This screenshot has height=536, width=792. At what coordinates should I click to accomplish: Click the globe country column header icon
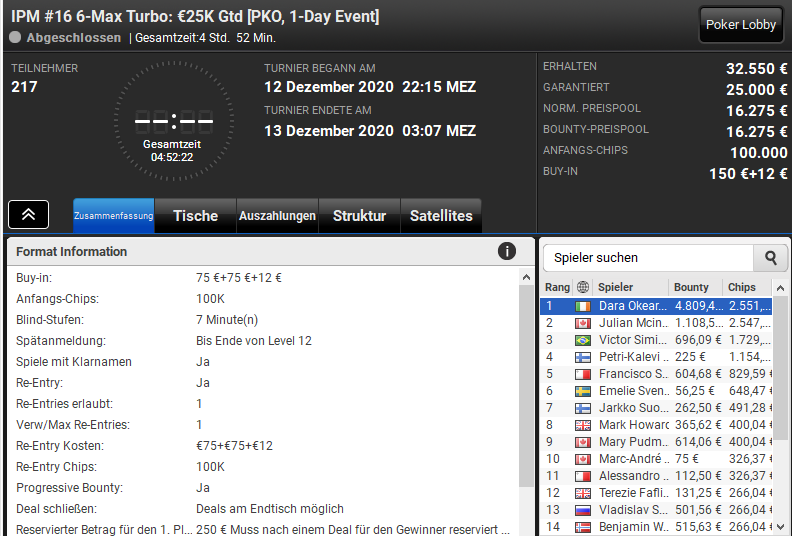[583, 287]
